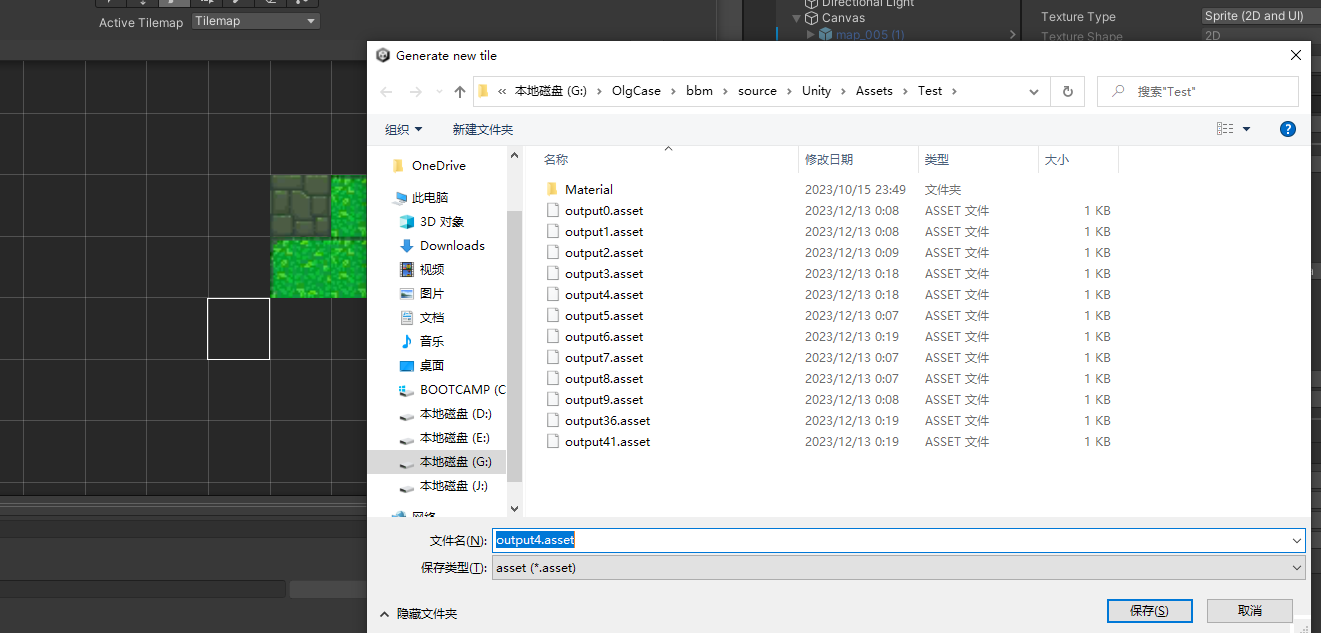Viewport: 1321px width, 633px height.
Task: Click the Forward navigation arrow in dialog
Action: [416, 91]
